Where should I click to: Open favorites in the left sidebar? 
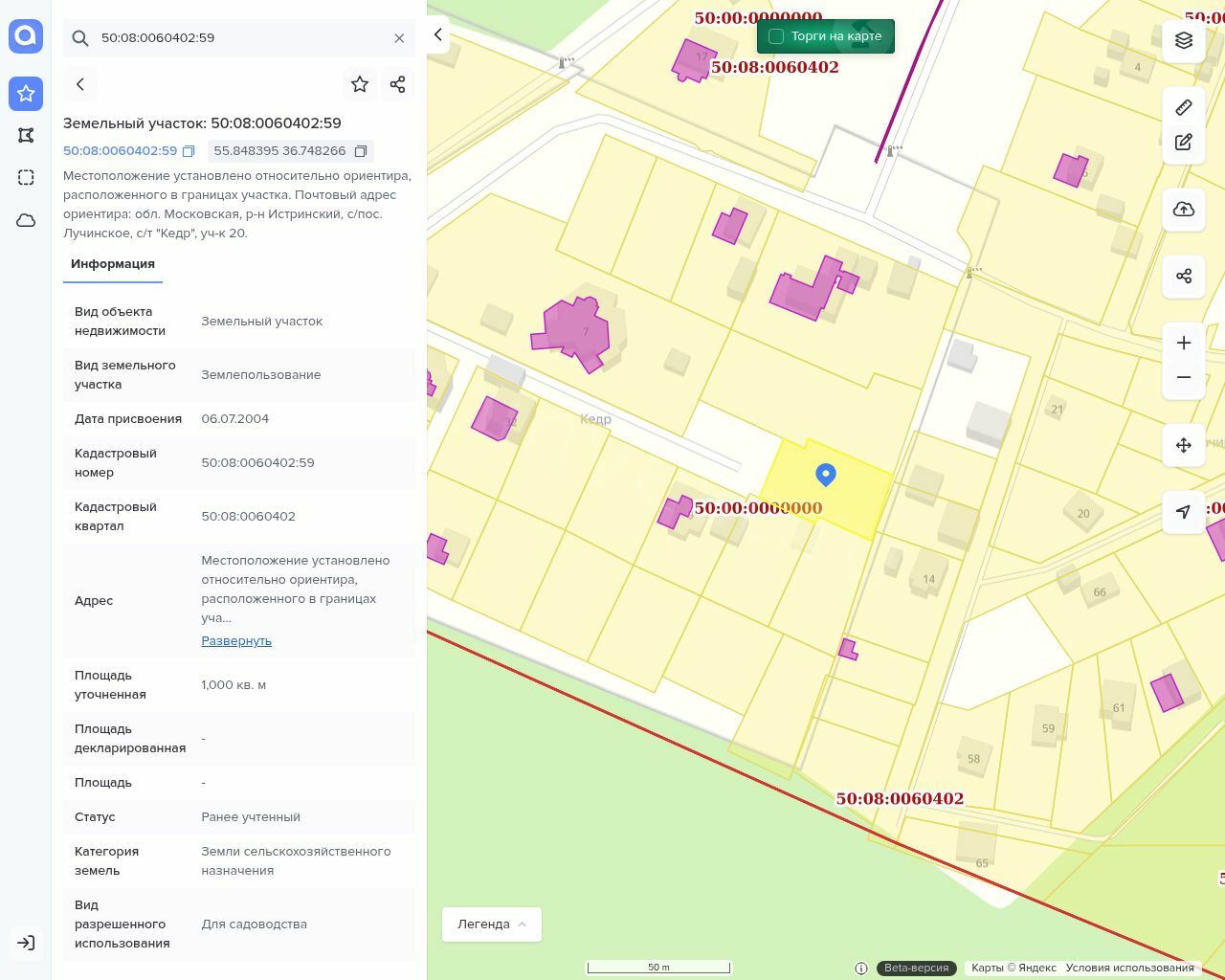[x=26, y=93]
